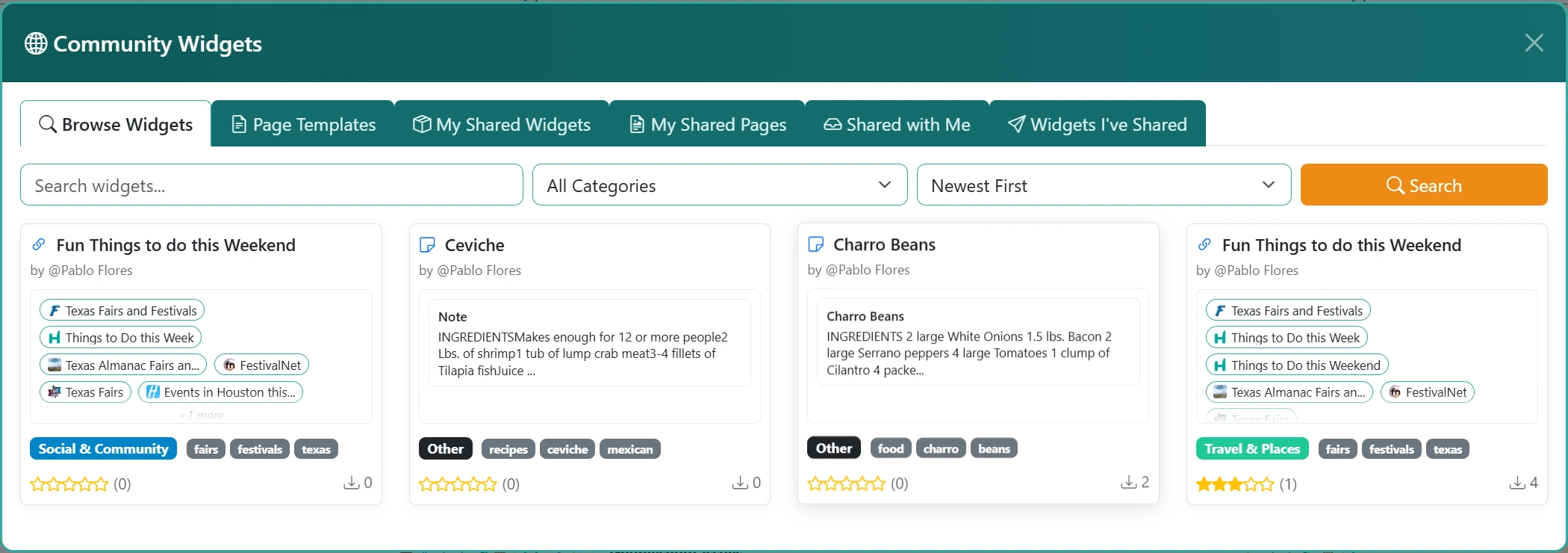Click the star rating on the first Fun Things card
The height and width of the screenshot is (553, 1568).
click(x=69, y=484)
